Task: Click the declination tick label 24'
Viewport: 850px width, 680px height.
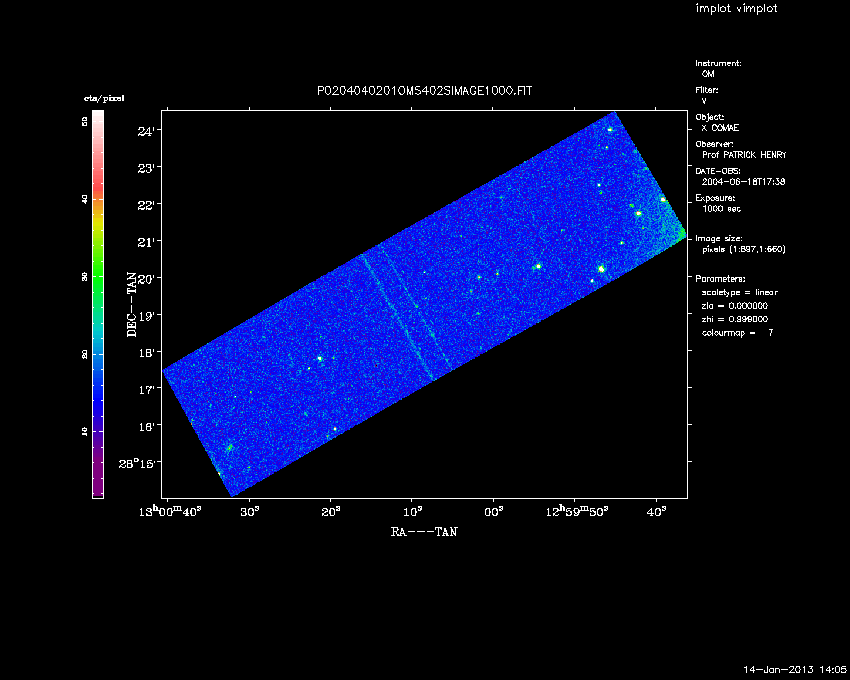Action: 146,131
